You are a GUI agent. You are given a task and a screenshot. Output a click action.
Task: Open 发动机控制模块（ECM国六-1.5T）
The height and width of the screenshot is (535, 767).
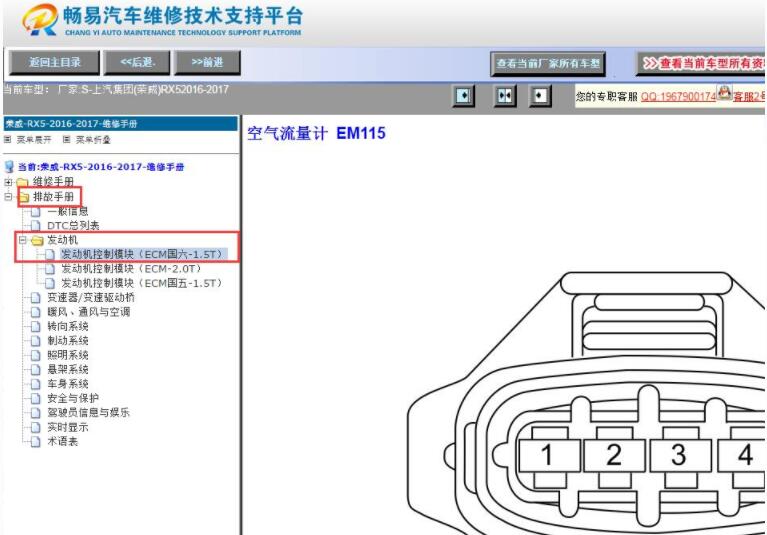click(x=143, y=254)
